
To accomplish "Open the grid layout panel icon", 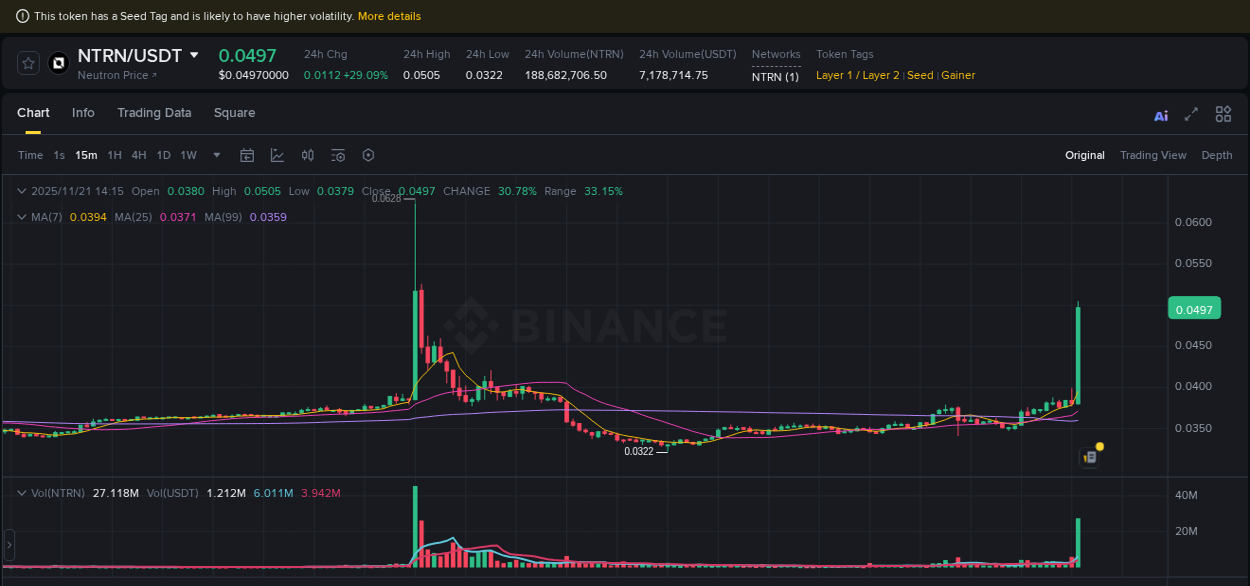I will pyautogui.click(x=1223, y=115).
